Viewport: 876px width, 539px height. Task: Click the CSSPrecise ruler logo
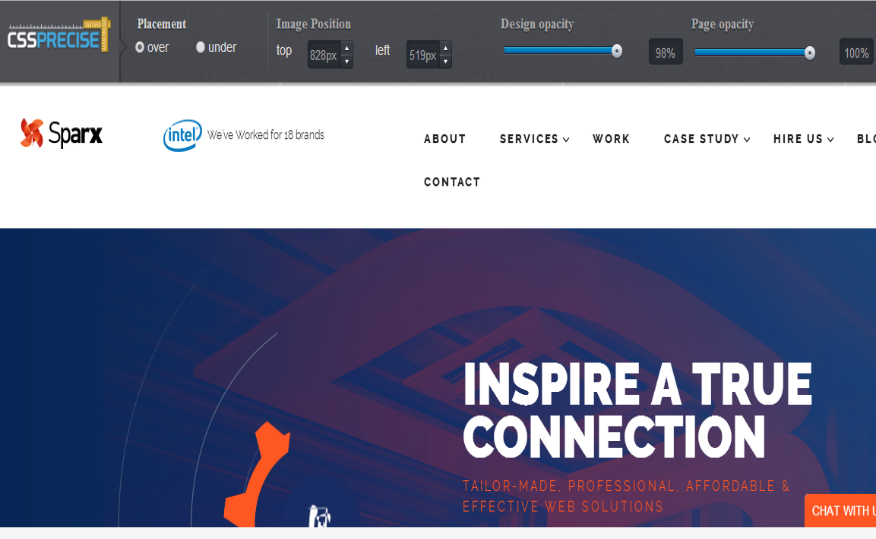click(59, 35)
